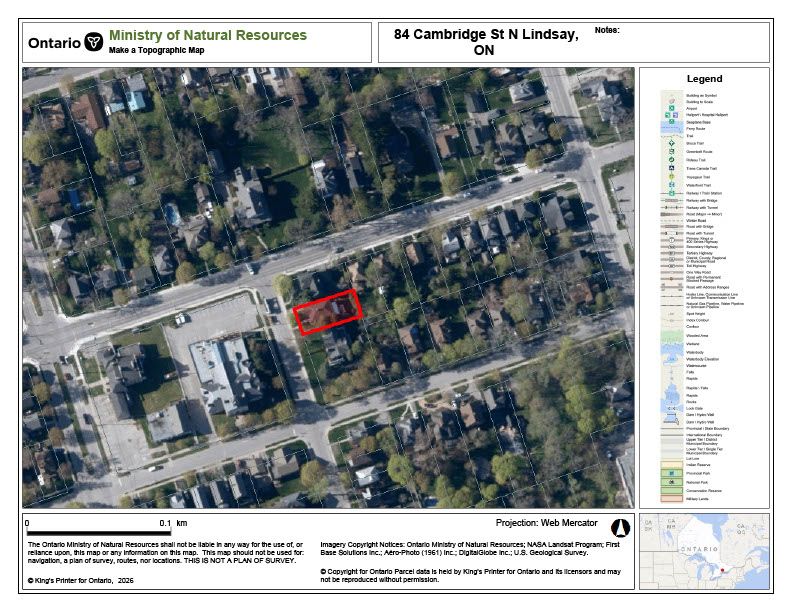Click the Ontario locator inset map
The width and height of the screenshot is (792, 612).
tap(704, 553)
